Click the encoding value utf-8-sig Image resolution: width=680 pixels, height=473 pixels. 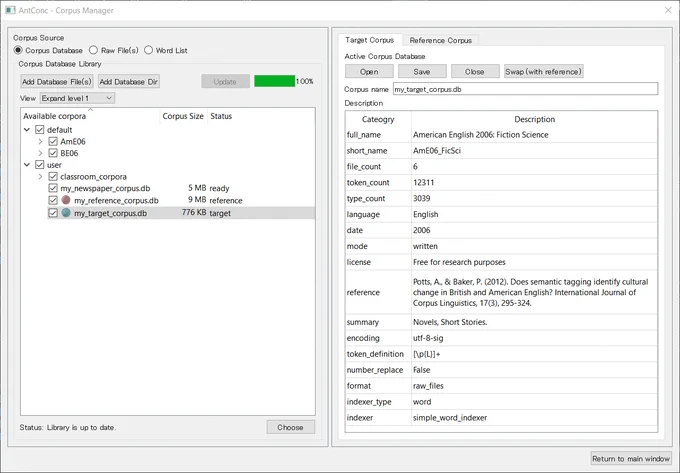pos(534,338)
